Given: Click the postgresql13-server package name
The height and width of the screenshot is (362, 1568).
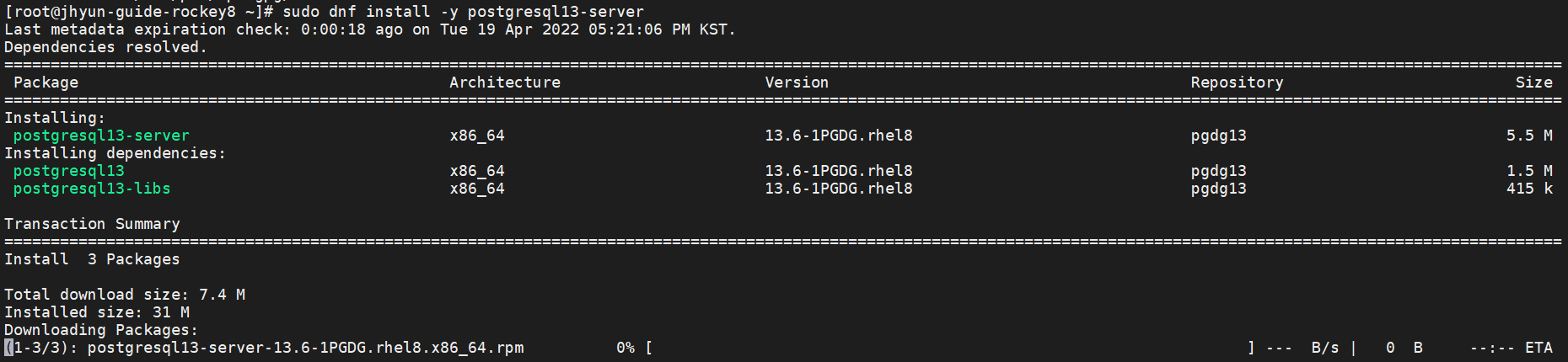Looking at the screenshot, I should (x=101, y=136).
